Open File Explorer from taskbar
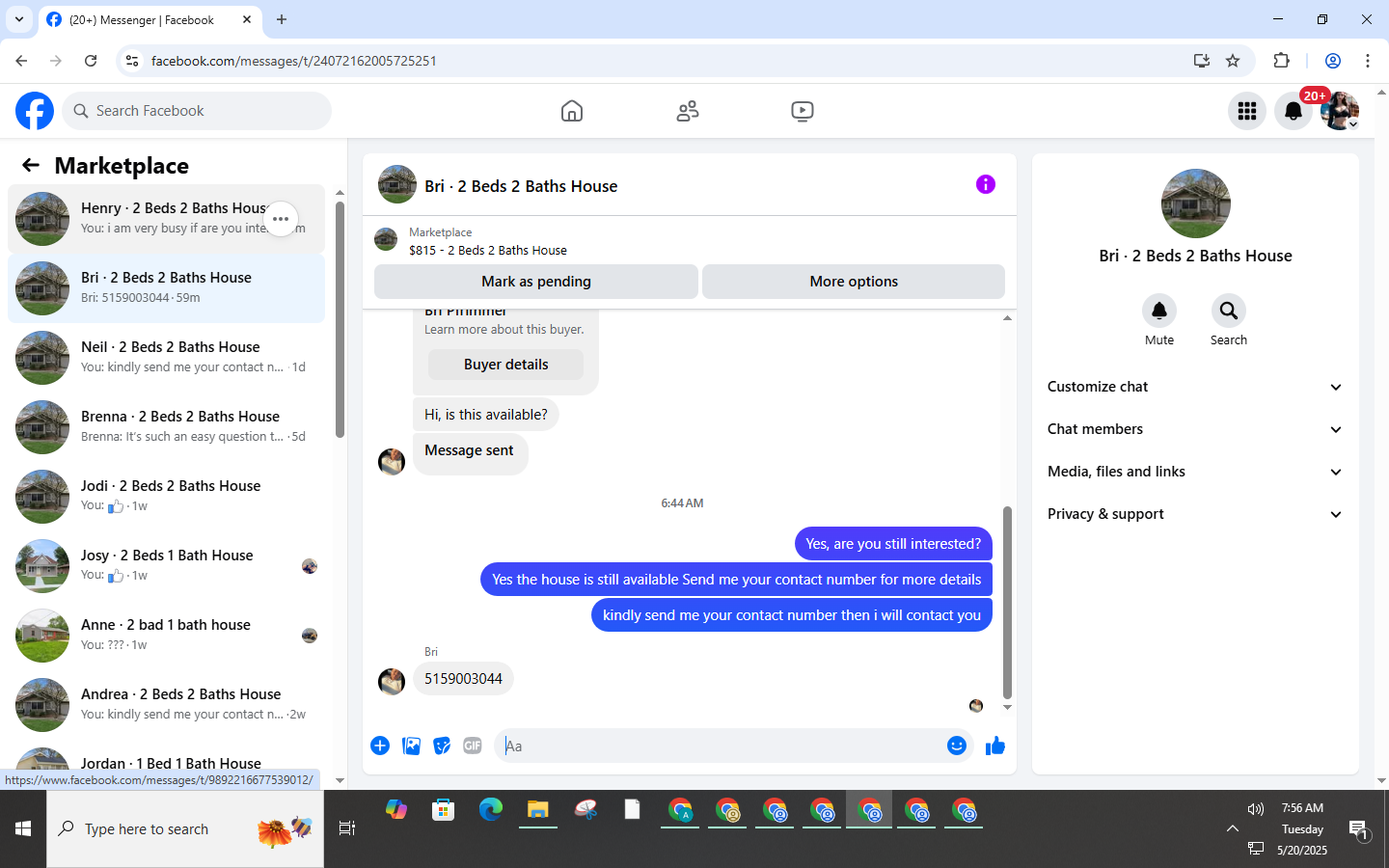Screen dimensions: 1389x868 click(x=537, y=810)
